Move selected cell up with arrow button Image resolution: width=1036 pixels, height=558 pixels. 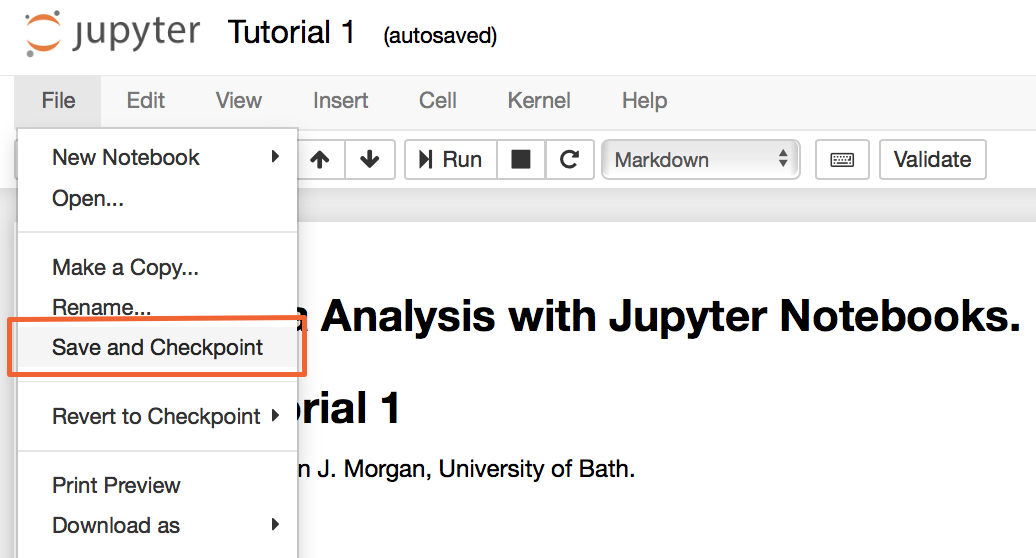tap(320, 159)
